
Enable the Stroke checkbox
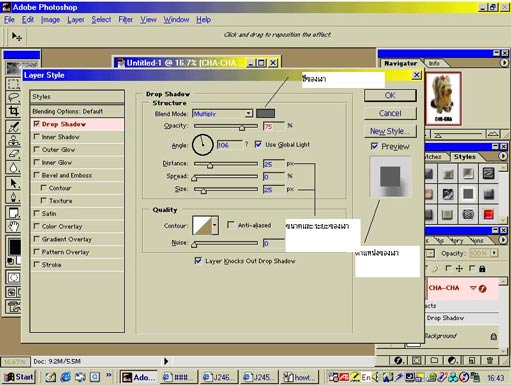coord(37,264)
